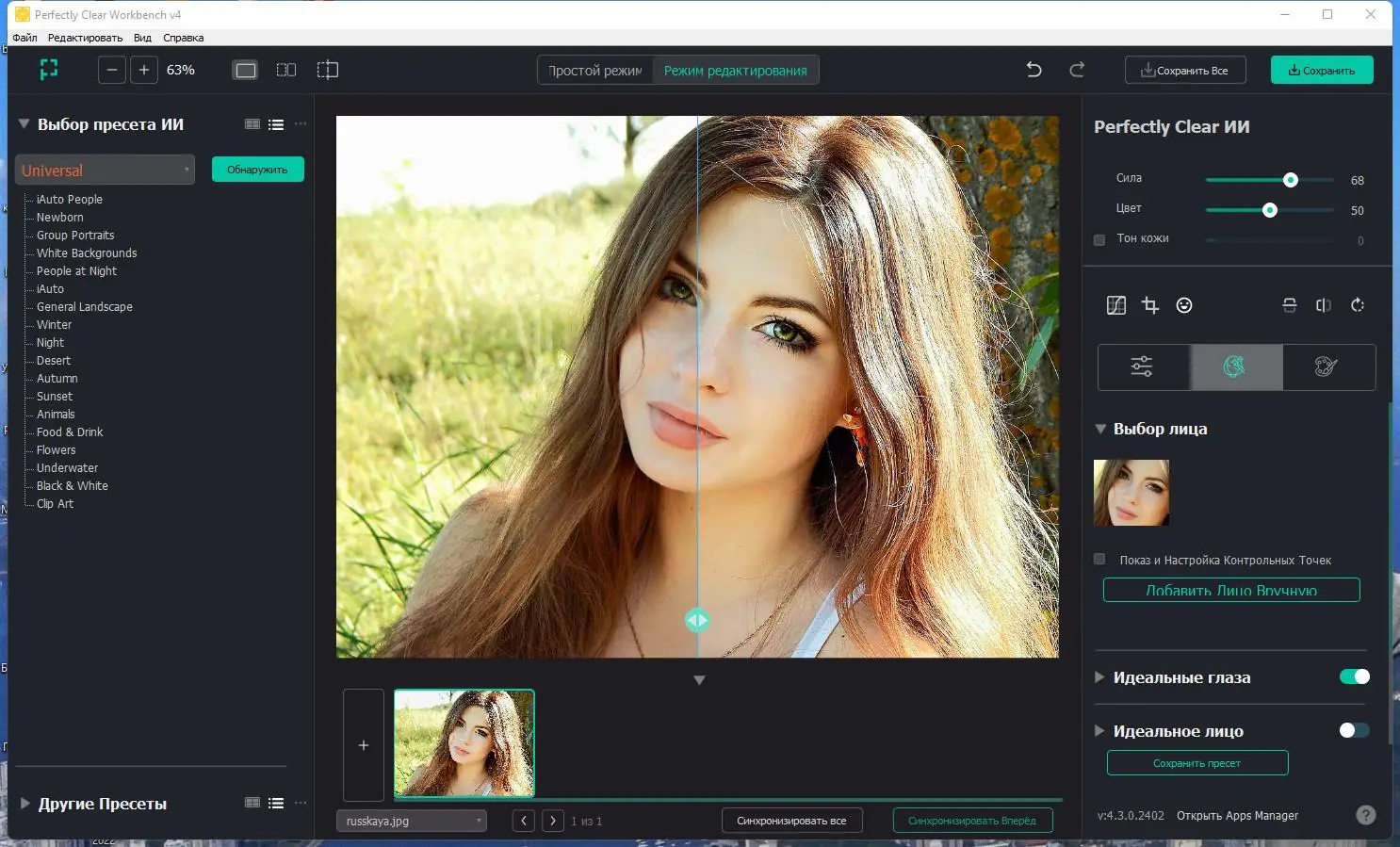This screenshot has width=1400, height=847.
Task: Select the Group Portraits preset
Action: 75,236
